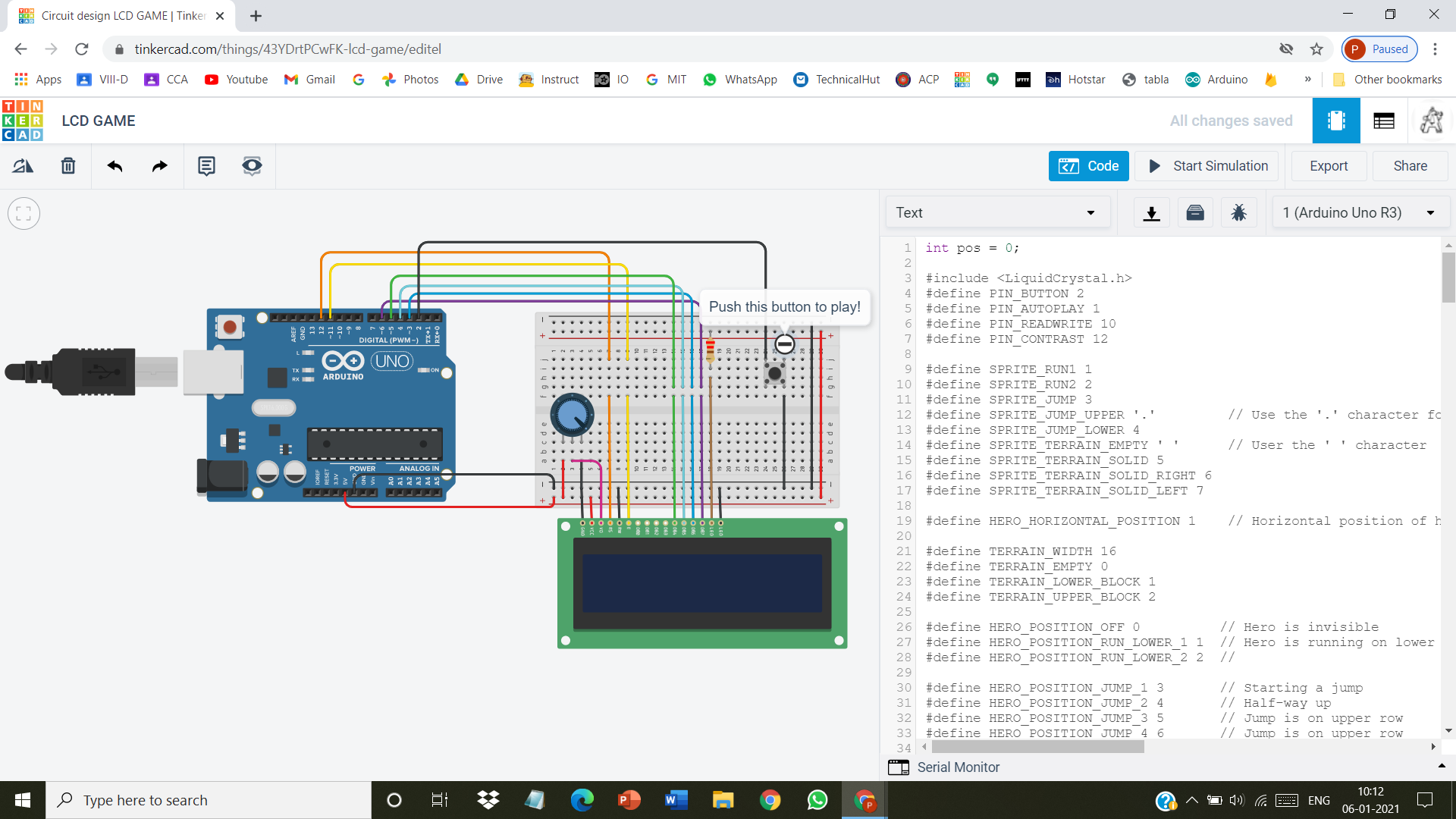Open the debugger with the bug icon
Viewport: 1456px width, 819px height.
click(x=1238, y=212)
